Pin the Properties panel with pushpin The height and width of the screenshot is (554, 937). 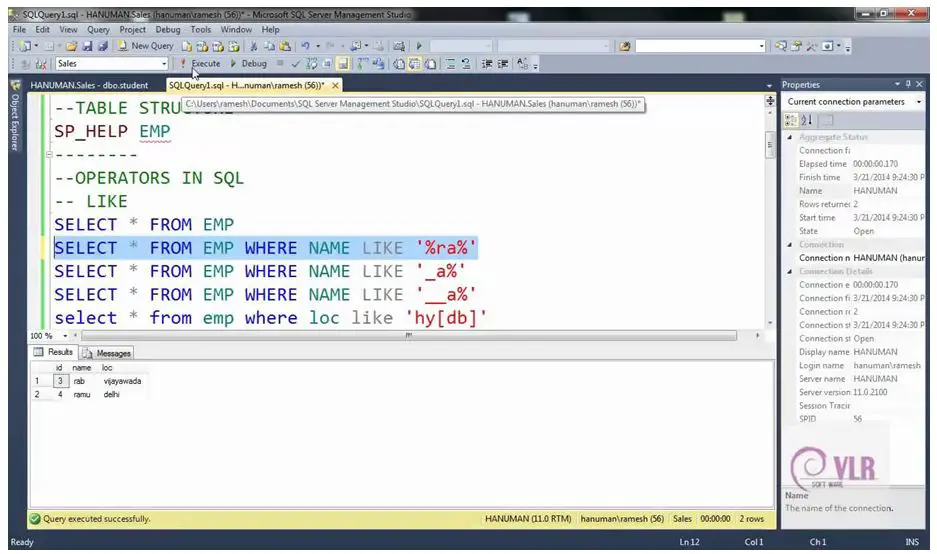point(908,84)
